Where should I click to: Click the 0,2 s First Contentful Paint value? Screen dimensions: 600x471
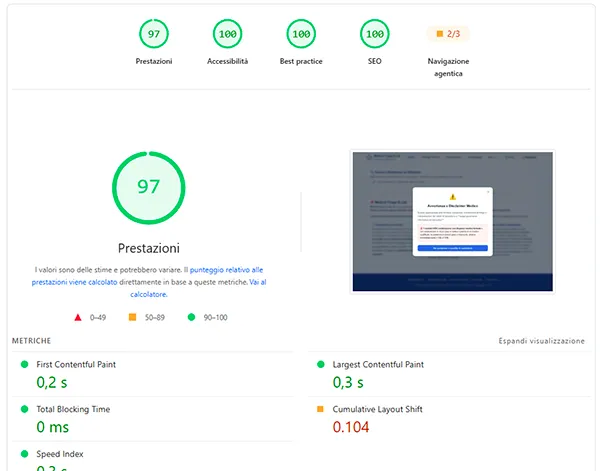coord(52,382)
